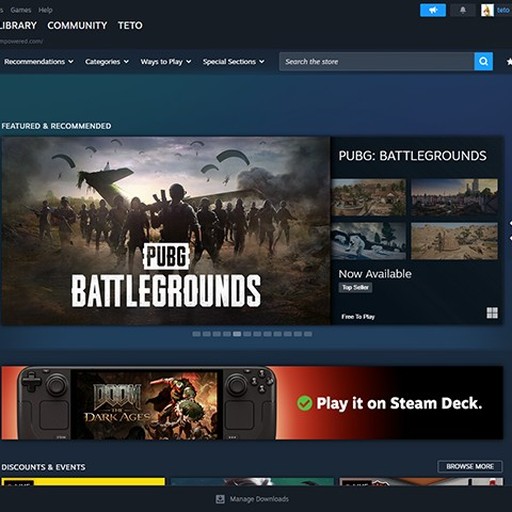This screenshot has height=512, width=512.
Task: Click the DISCOUNTS & EVENTS heading
Action: [x=43, y=467]
